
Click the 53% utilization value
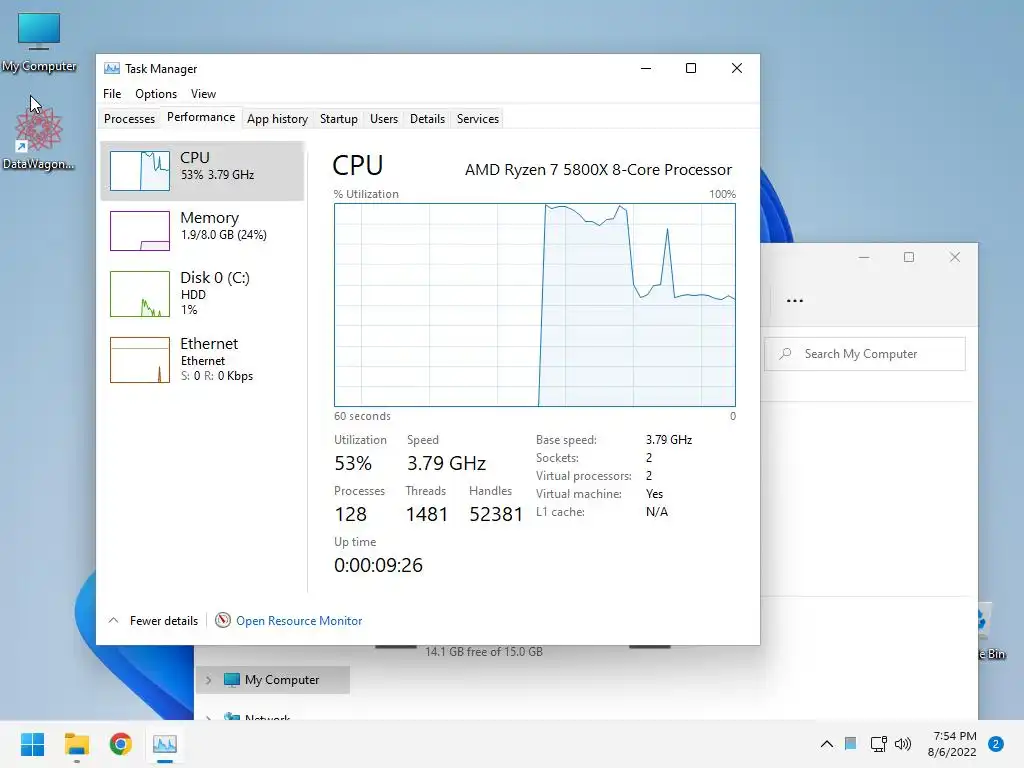(353, 463)
